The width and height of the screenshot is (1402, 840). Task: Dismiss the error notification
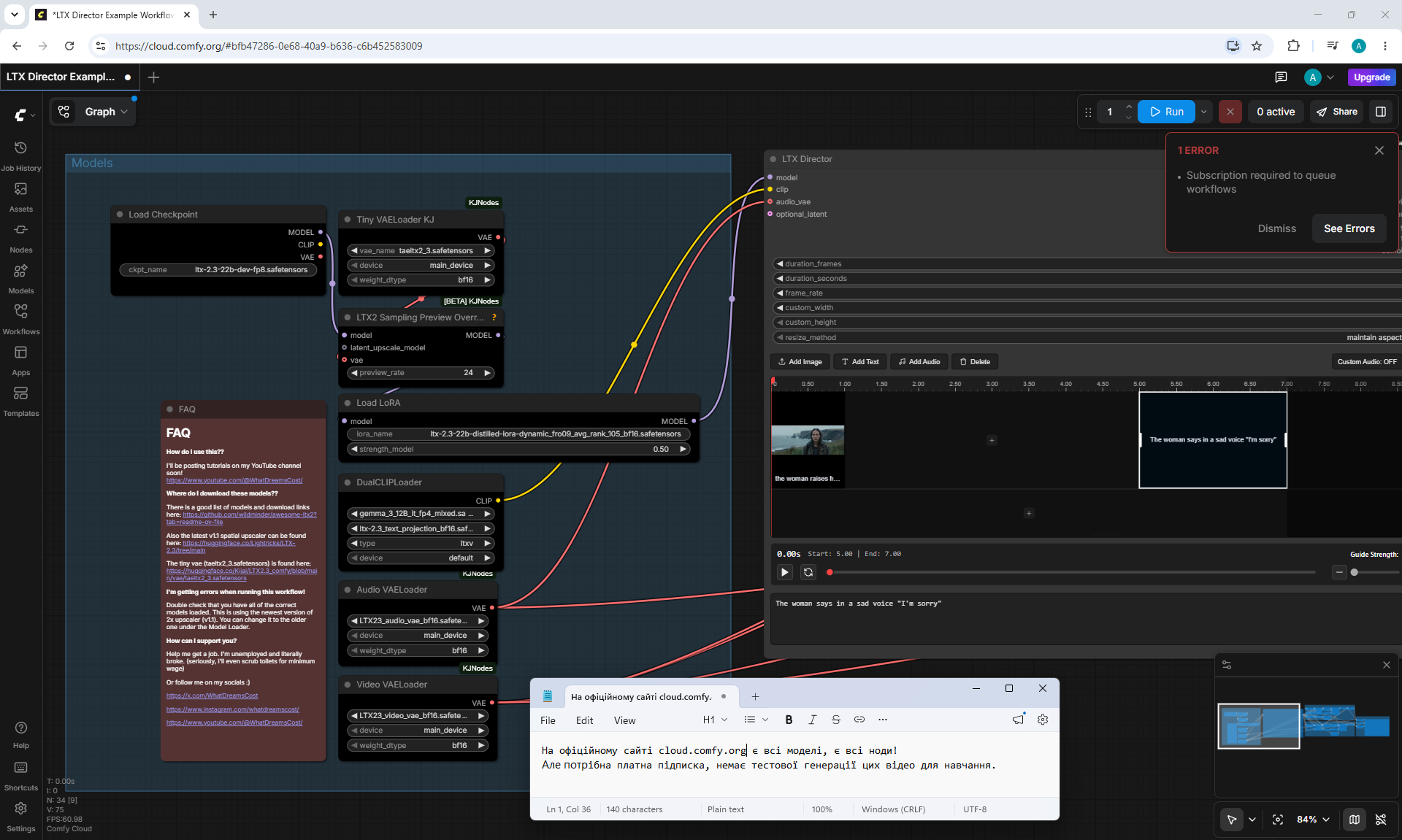[x=1277, y=228]
